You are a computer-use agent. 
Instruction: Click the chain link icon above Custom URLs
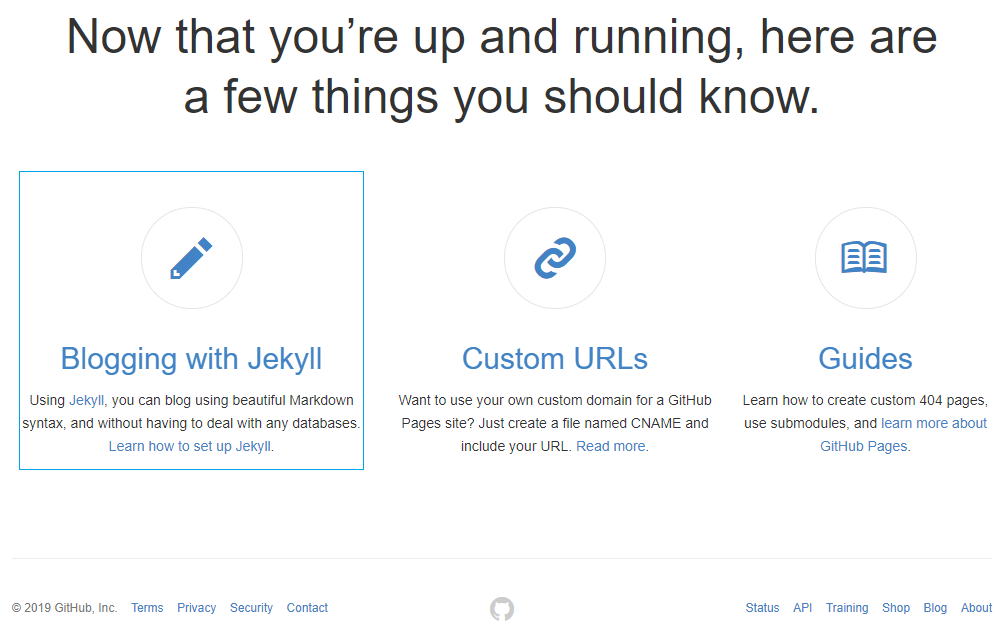554,257
